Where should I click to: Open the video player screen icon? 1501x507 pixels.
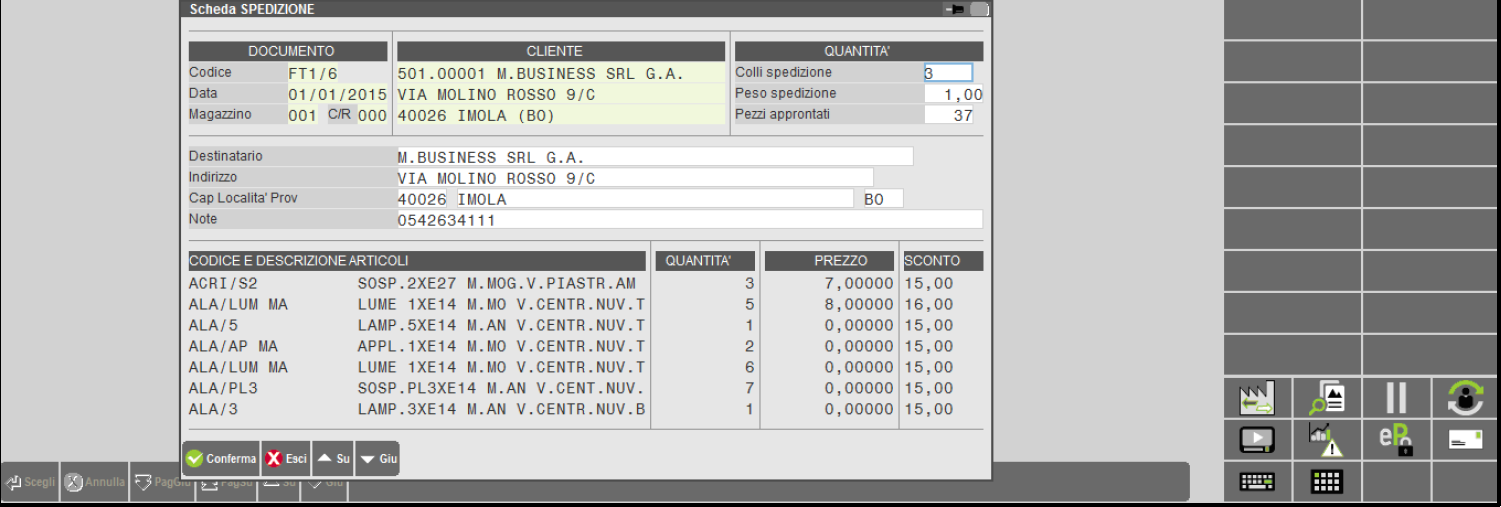(1257, 439)
